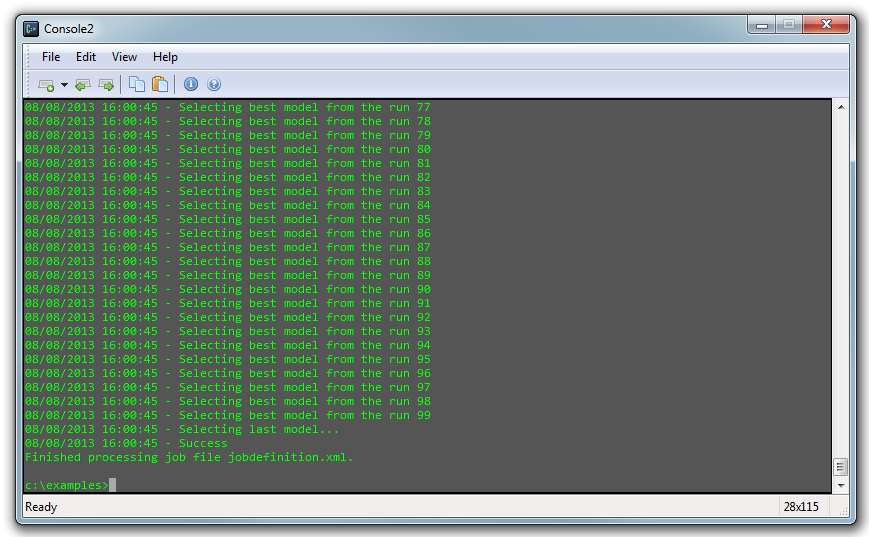
Task: Click the scrollbar down arrow
Action: point(840,485)
